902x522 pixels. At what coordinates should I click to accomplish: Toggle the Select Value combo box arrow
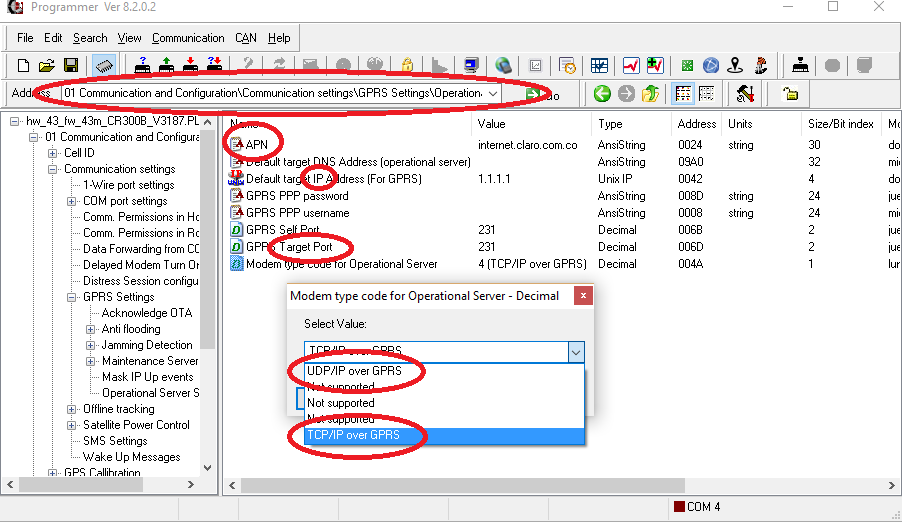coord(576,352)
